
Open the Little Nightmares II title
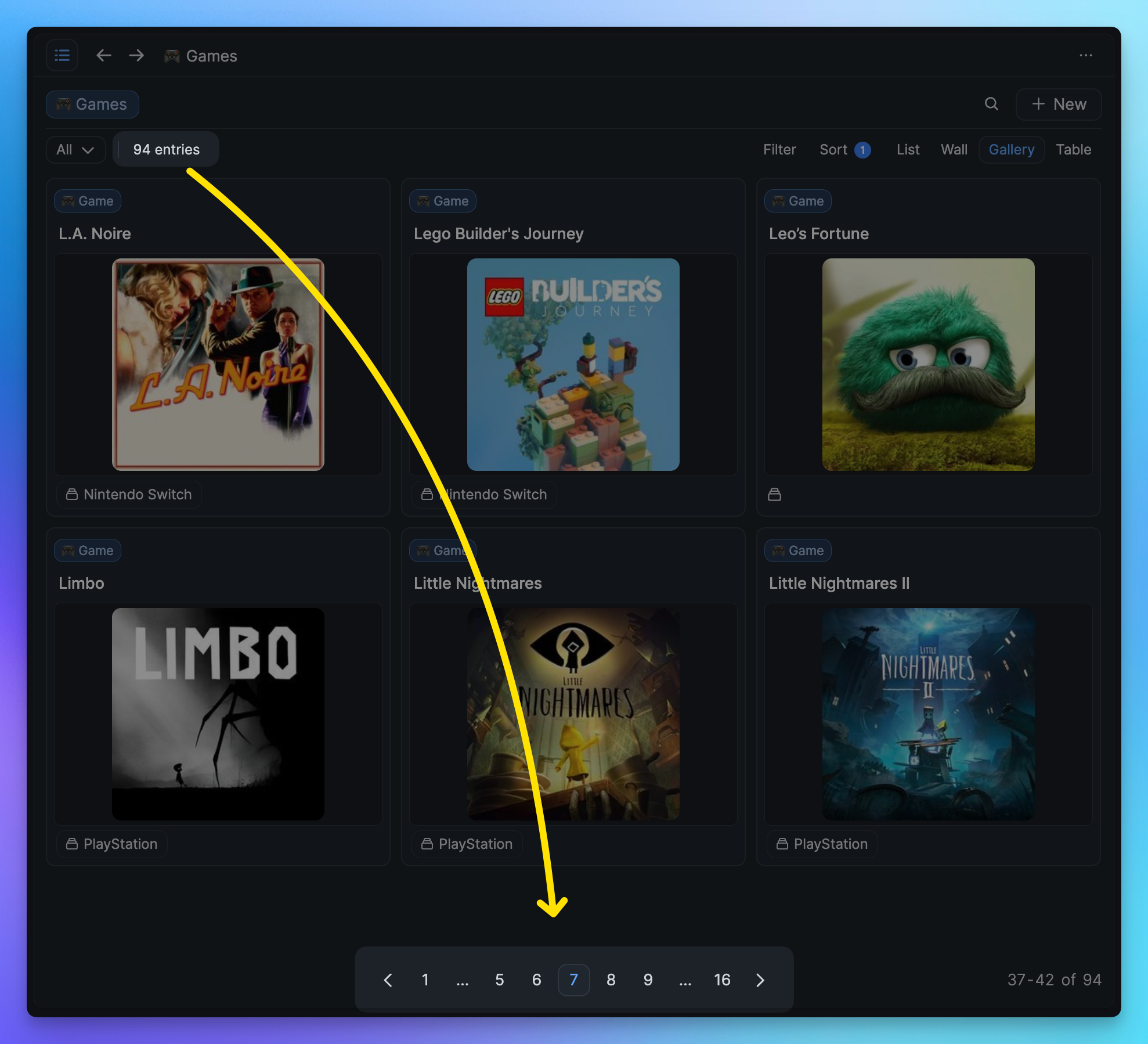pyautogui.click(x=839, y=583)
